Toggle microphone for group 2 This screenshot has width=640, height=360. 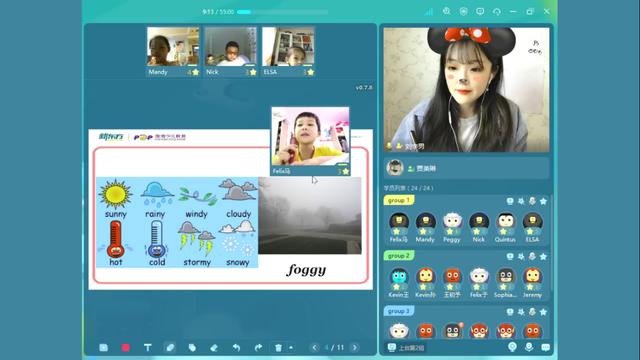tap(532, 256)
